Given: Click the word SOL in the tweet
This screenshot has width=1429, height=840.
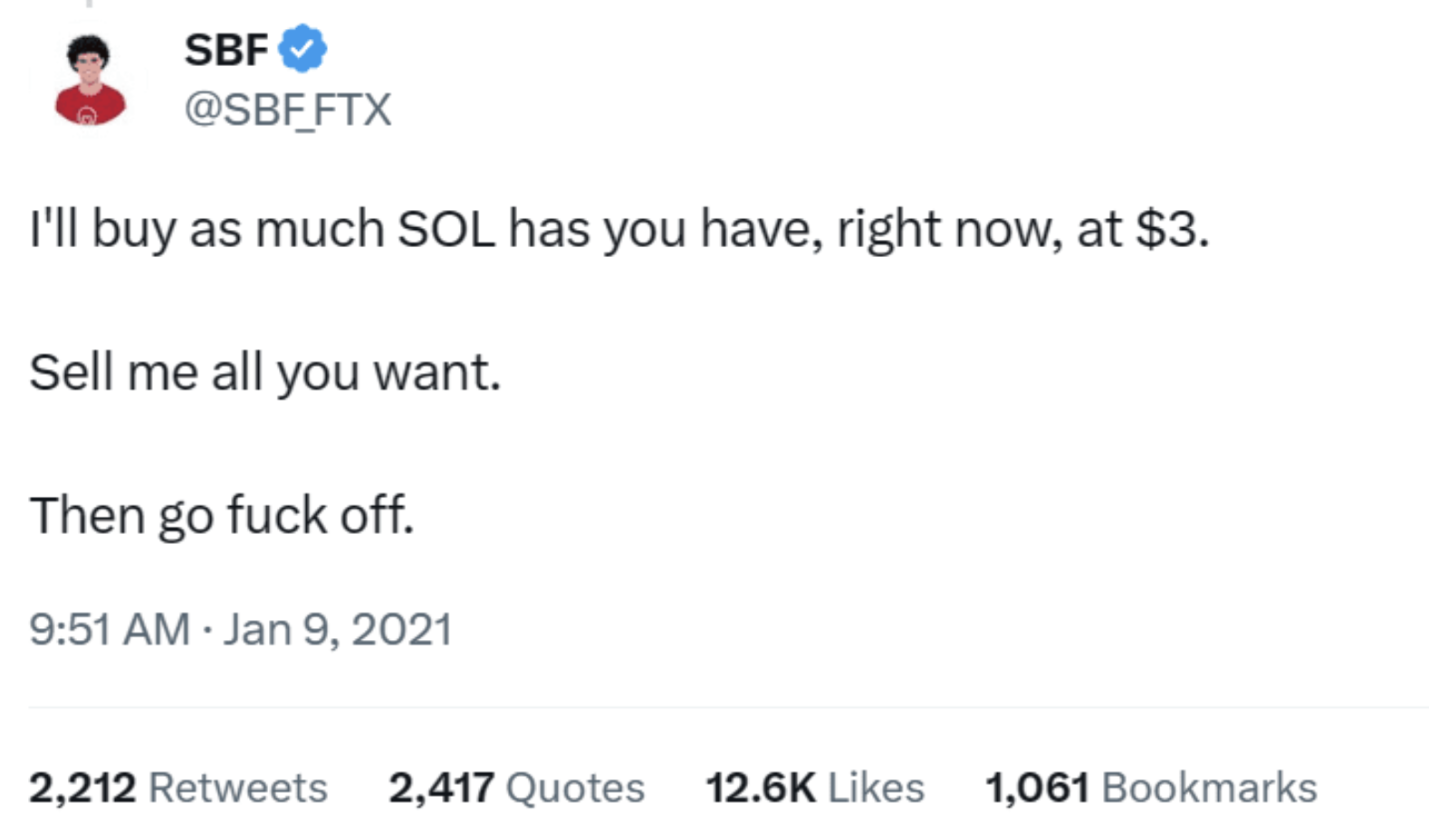Looking at the screenshot, I should coord(446,229).
